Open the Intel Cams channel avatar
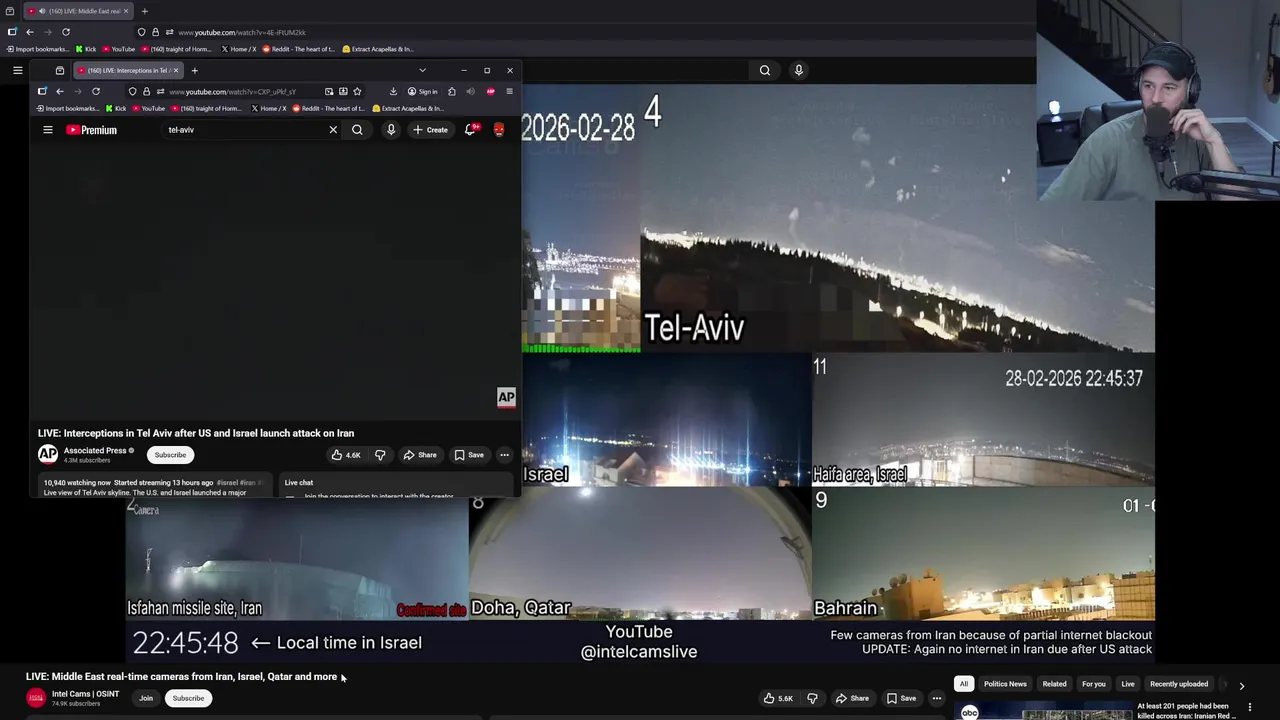Image resolution: width=1280 pixels, height=720 pixels. coord(36,698)
